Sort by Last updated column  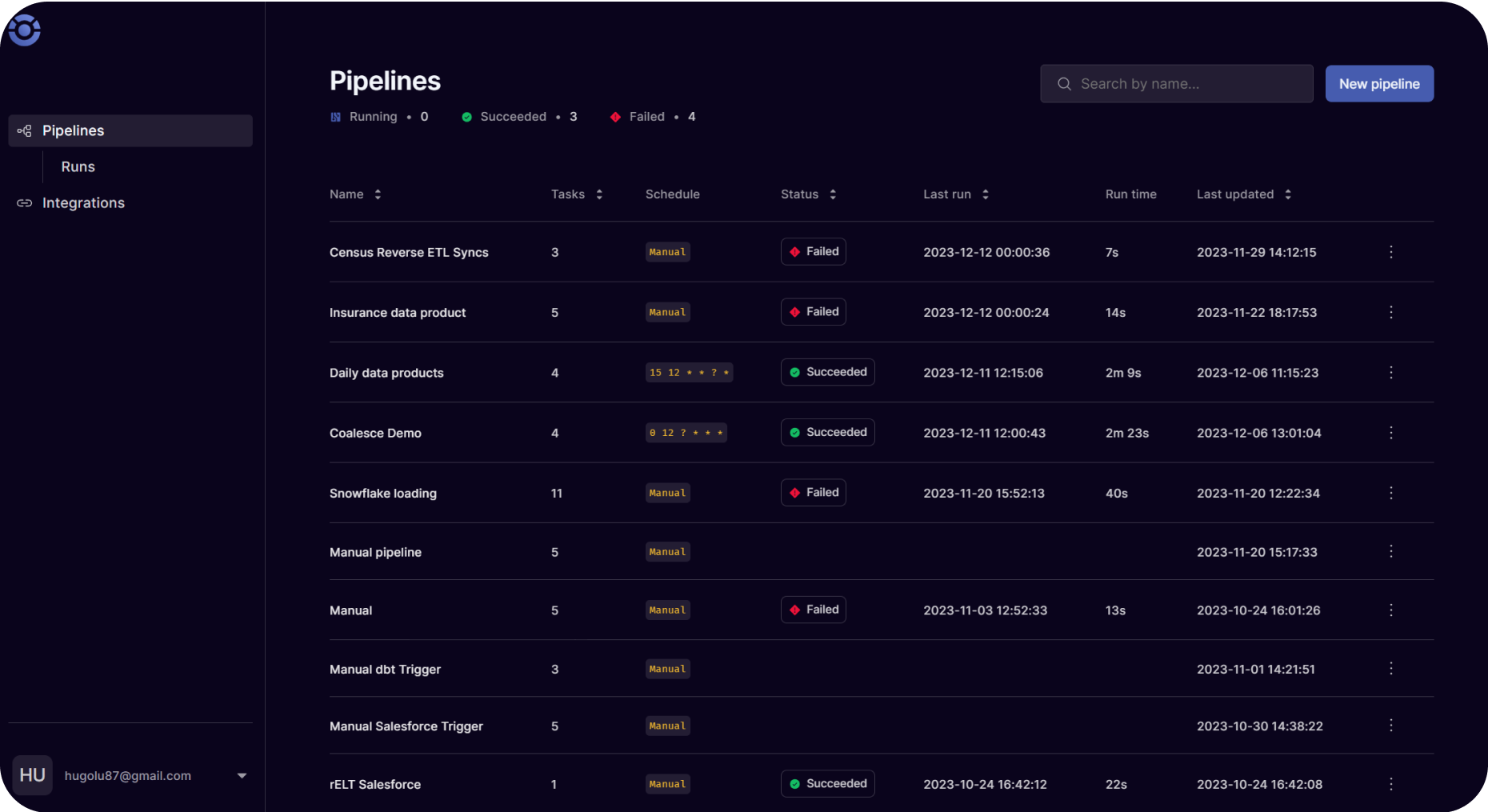click(x=1288, y=194)
